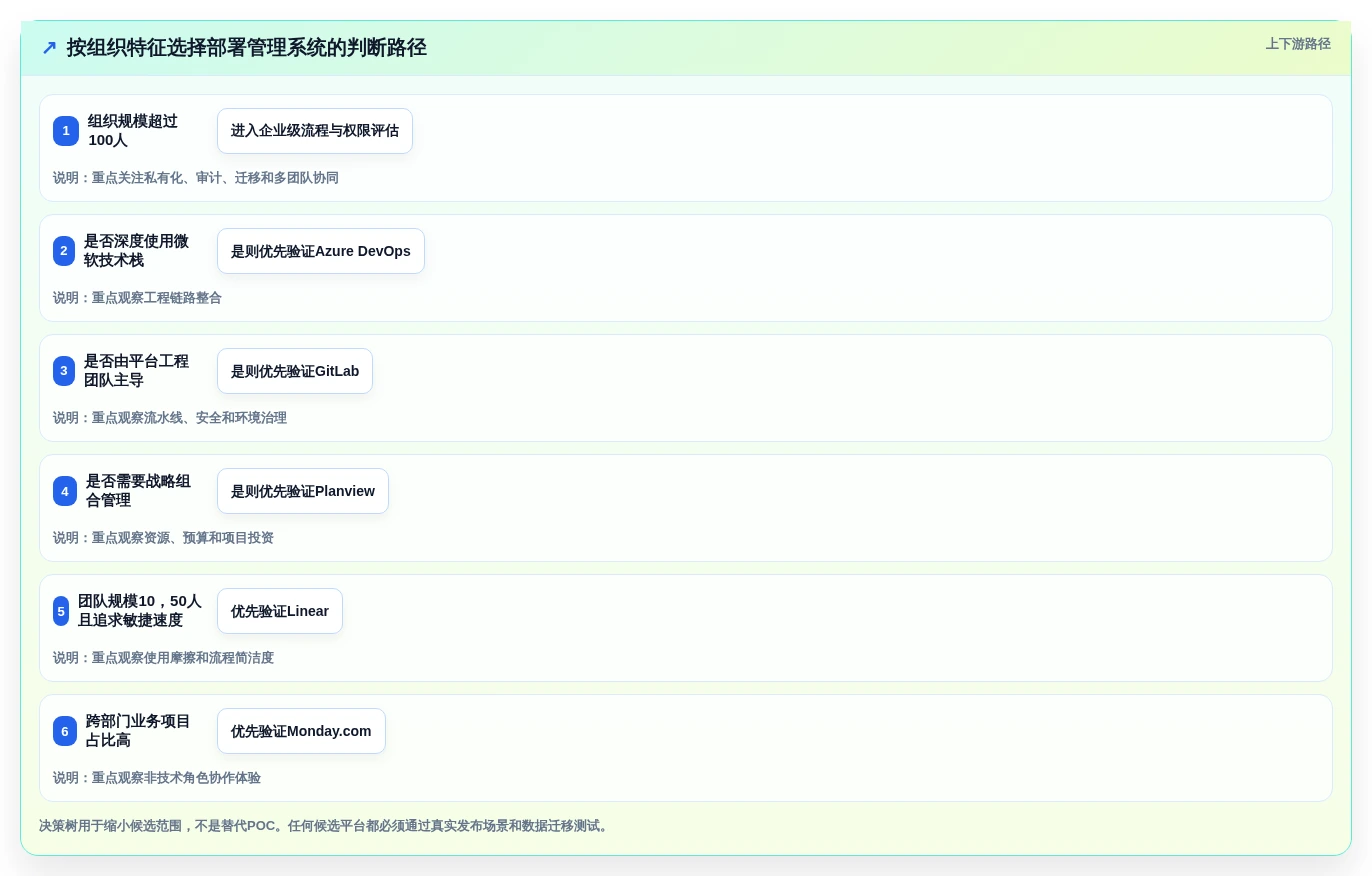The width and height of the screenshot is (1372, 876).
Task: Click the step 4 number badge
Action: (65, 491)
